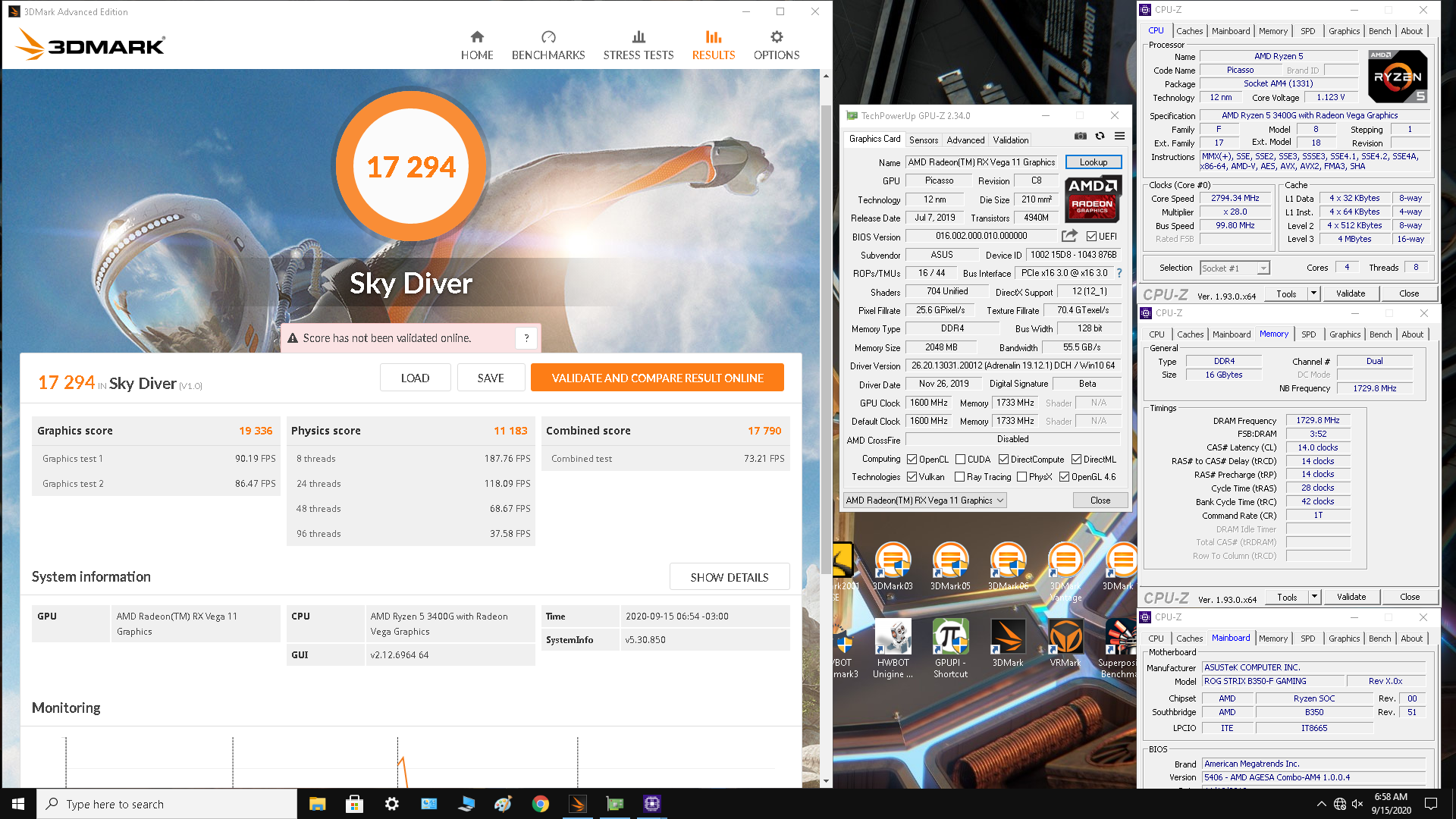1456x819 pixels.
Task: Open Superposition Benchmark desktop icon
Action: click(x=1119, y=648)
